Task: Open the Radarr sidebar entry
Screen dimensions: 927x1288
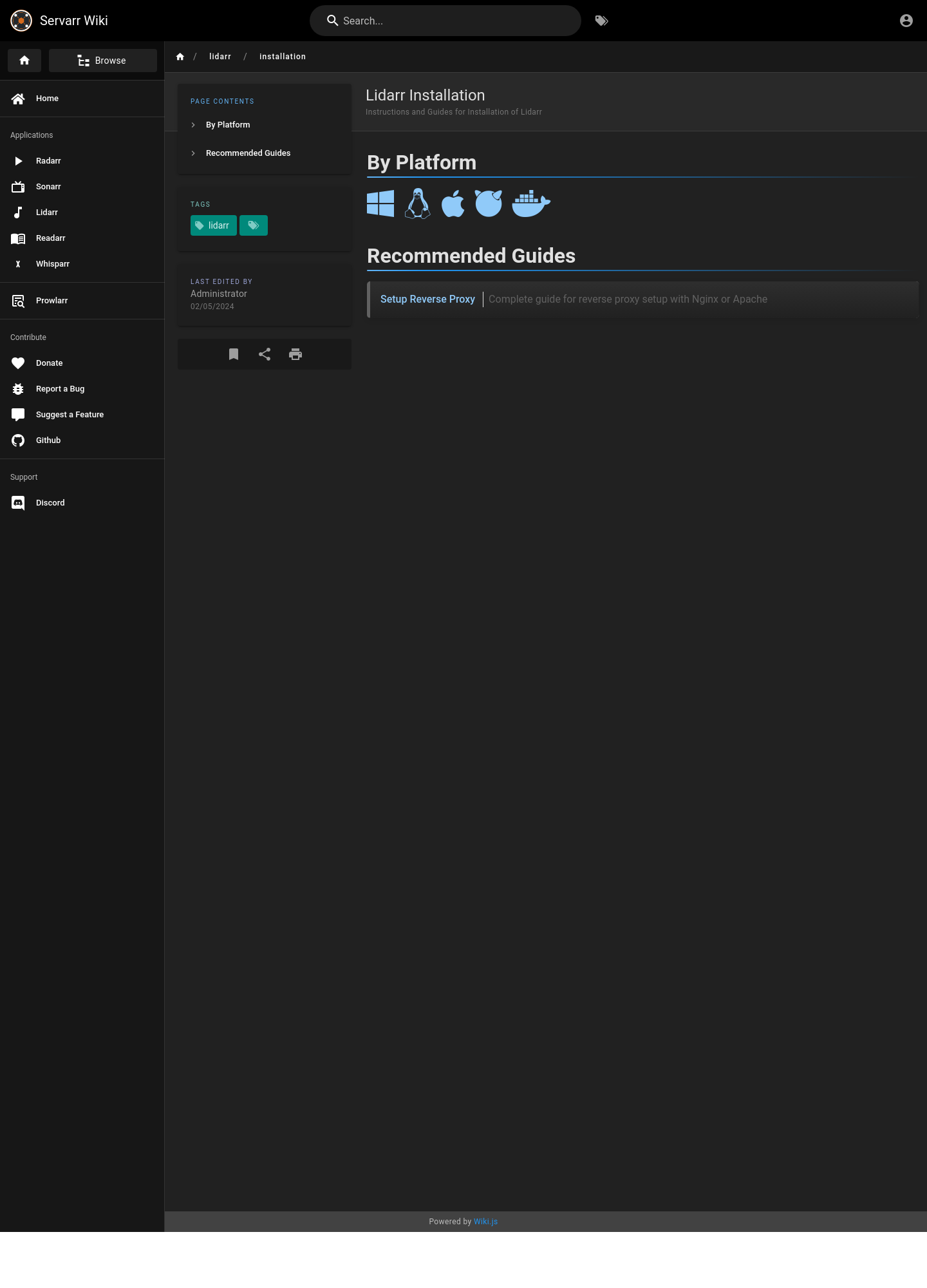Action: pyautogui.click(x=82, y=161)
